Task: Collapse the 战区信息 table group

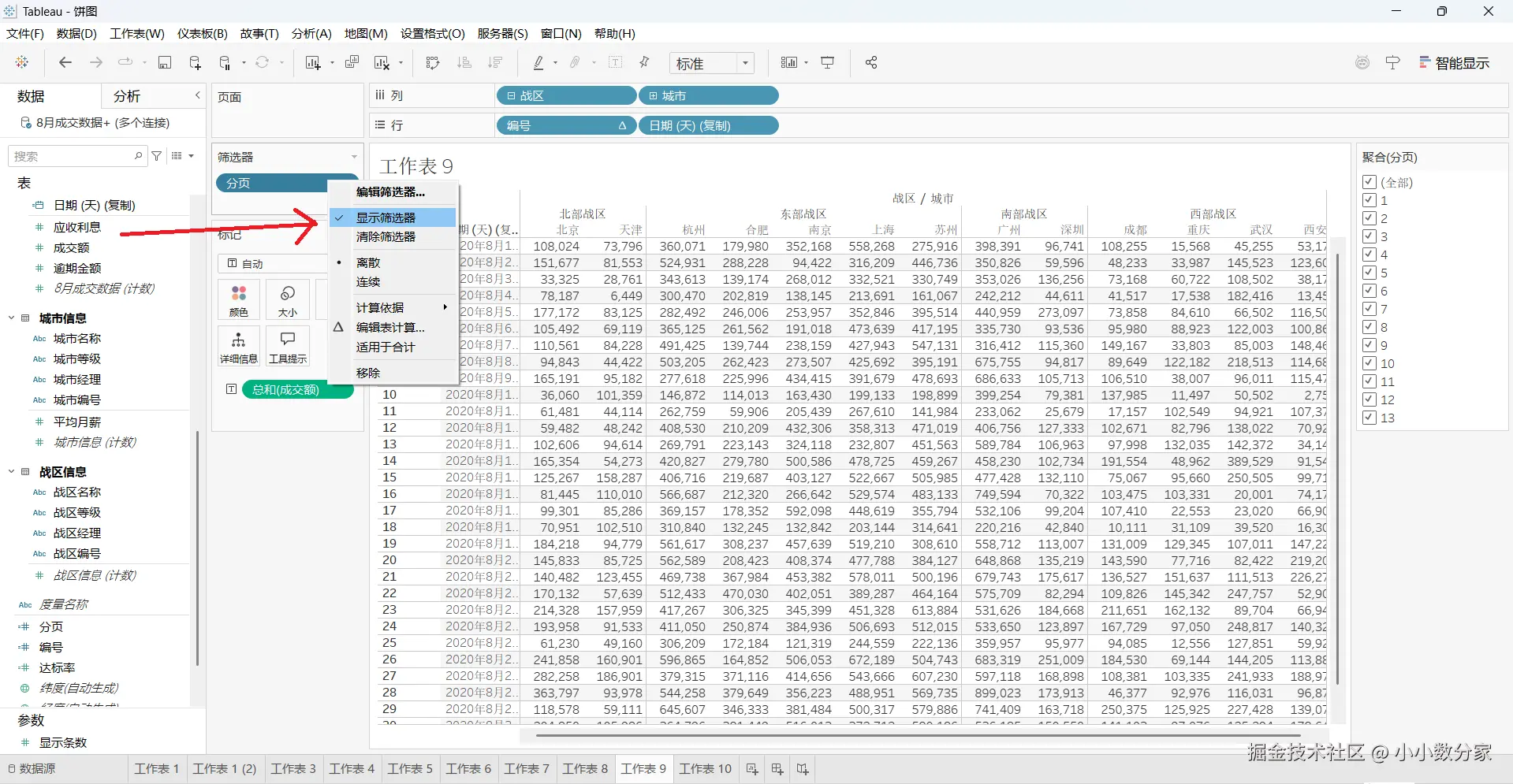Action: 11,472
